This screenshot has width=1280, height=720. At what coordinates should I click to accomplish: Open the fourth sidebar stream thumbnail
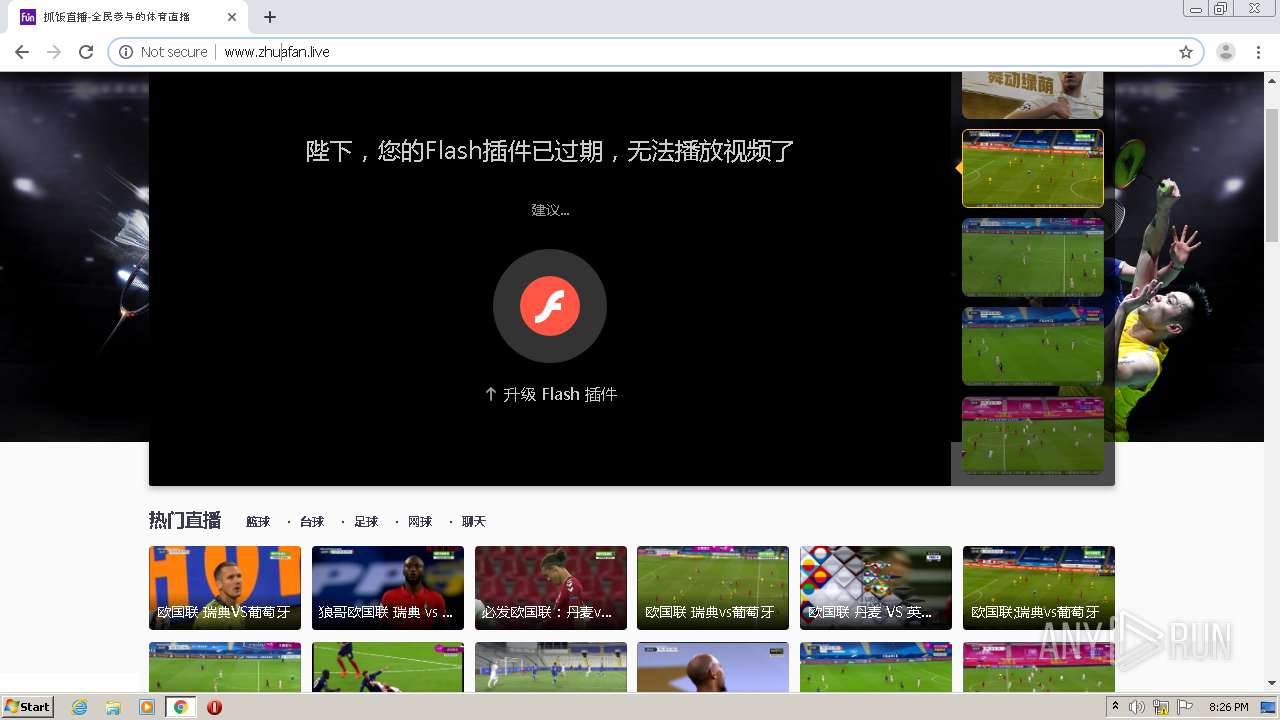pyautogui.click(x=1033, y=346)
